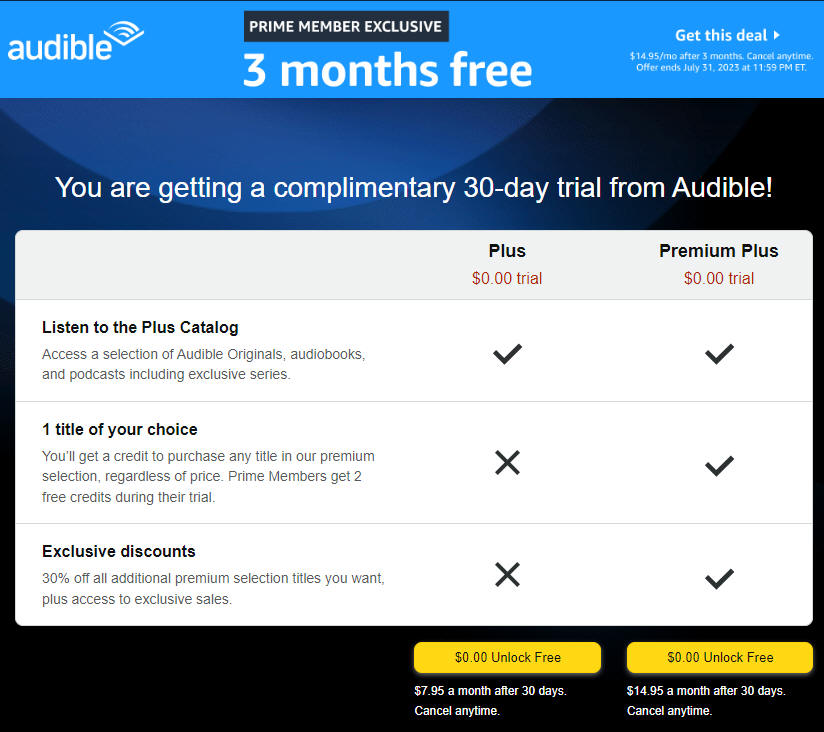Screen dimensions: 824x732
Task: Open the Get this deal link
Action: pos(721,35)
